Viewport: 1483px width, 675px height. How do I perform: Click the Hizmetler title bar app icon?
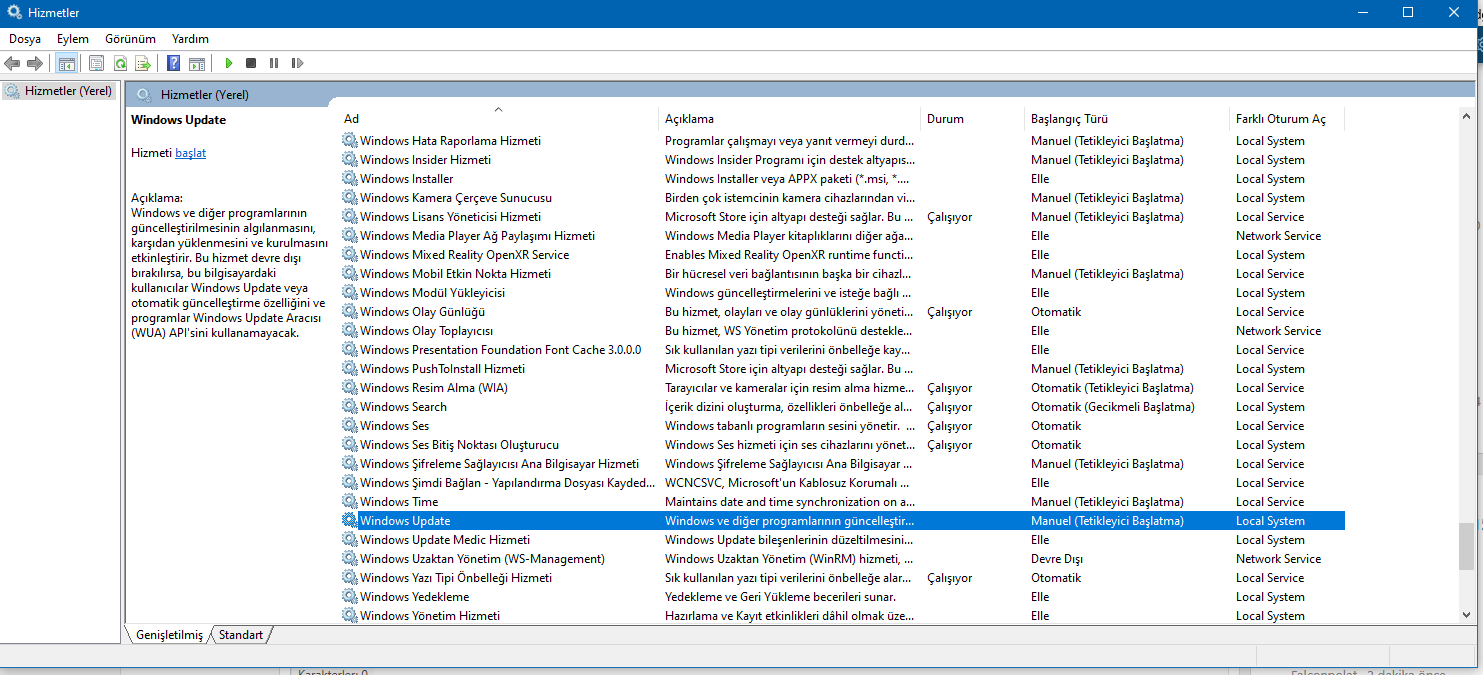14,13
